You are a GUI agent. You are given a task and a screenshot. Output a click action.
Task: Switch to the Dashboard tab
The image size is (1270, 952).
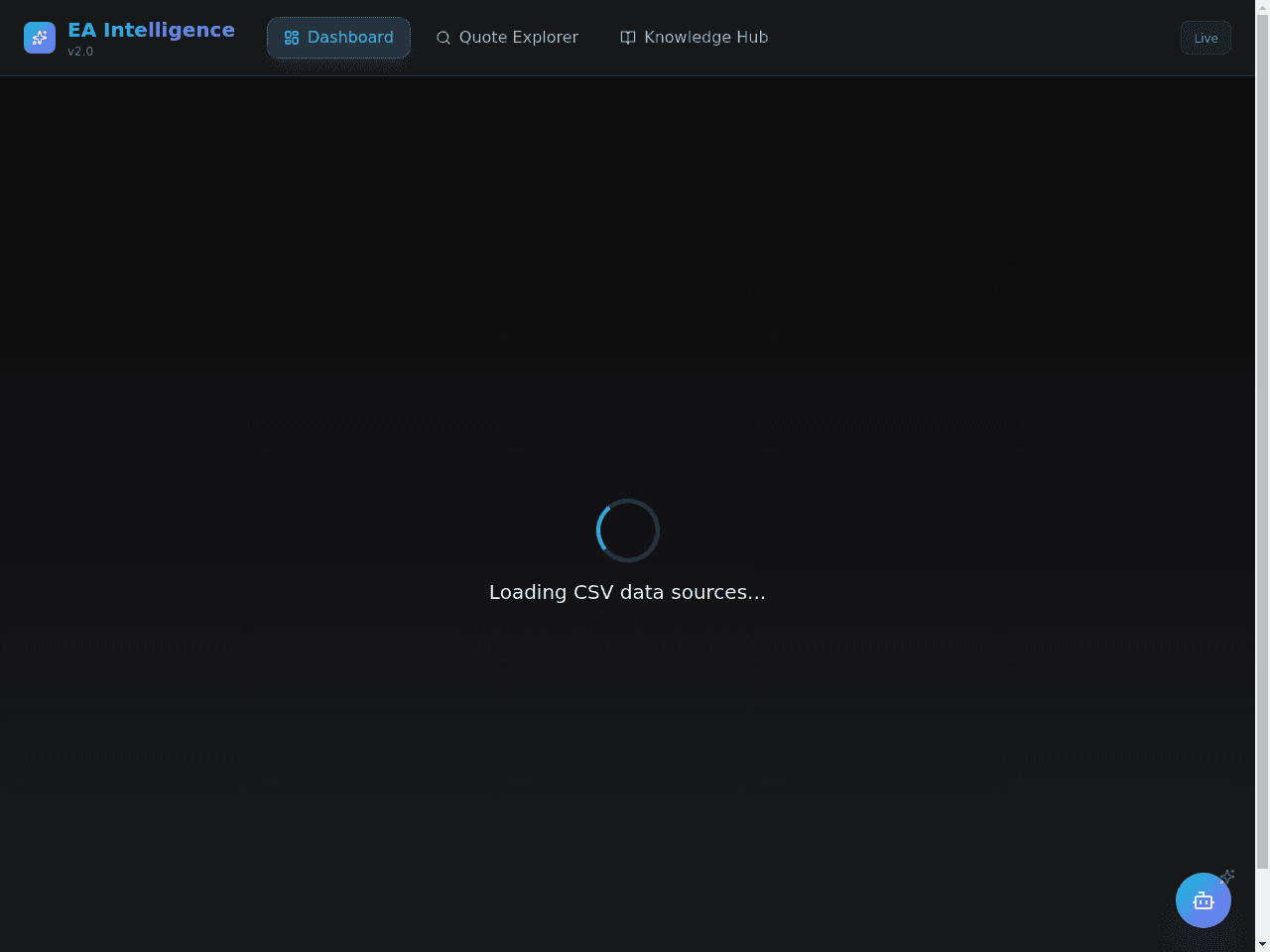pos(338,38)
